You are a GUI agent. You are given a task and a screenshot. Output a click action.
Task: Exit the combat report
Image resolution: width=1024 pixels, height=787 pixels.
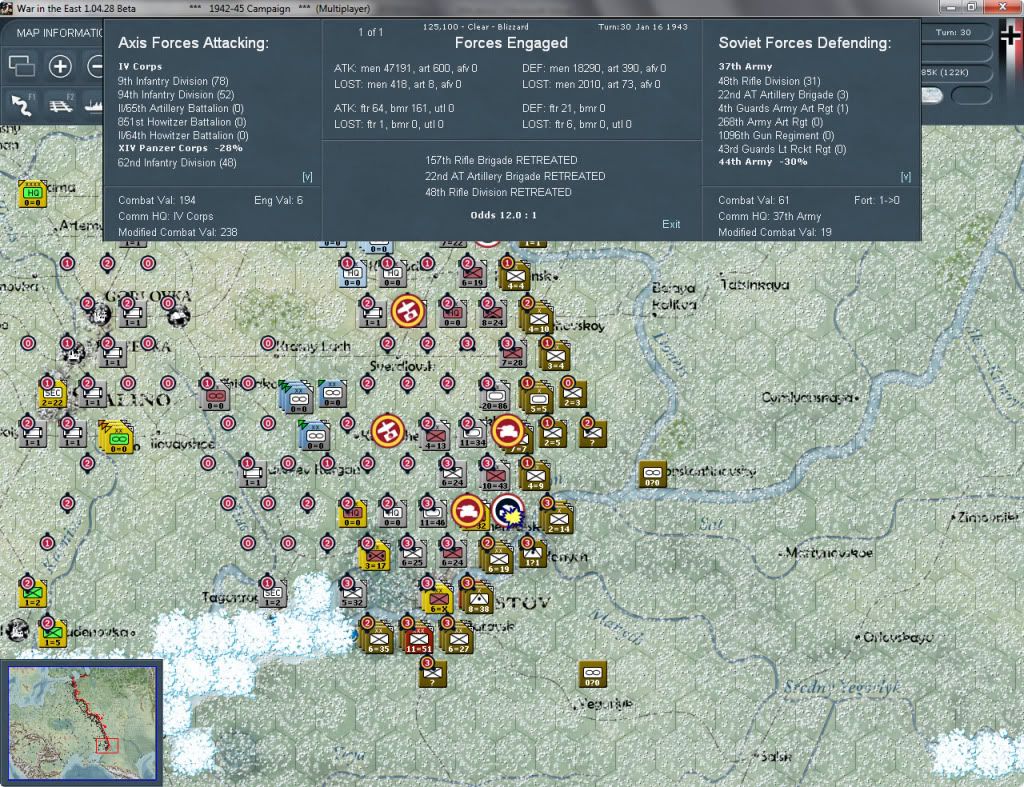[671, 224]
